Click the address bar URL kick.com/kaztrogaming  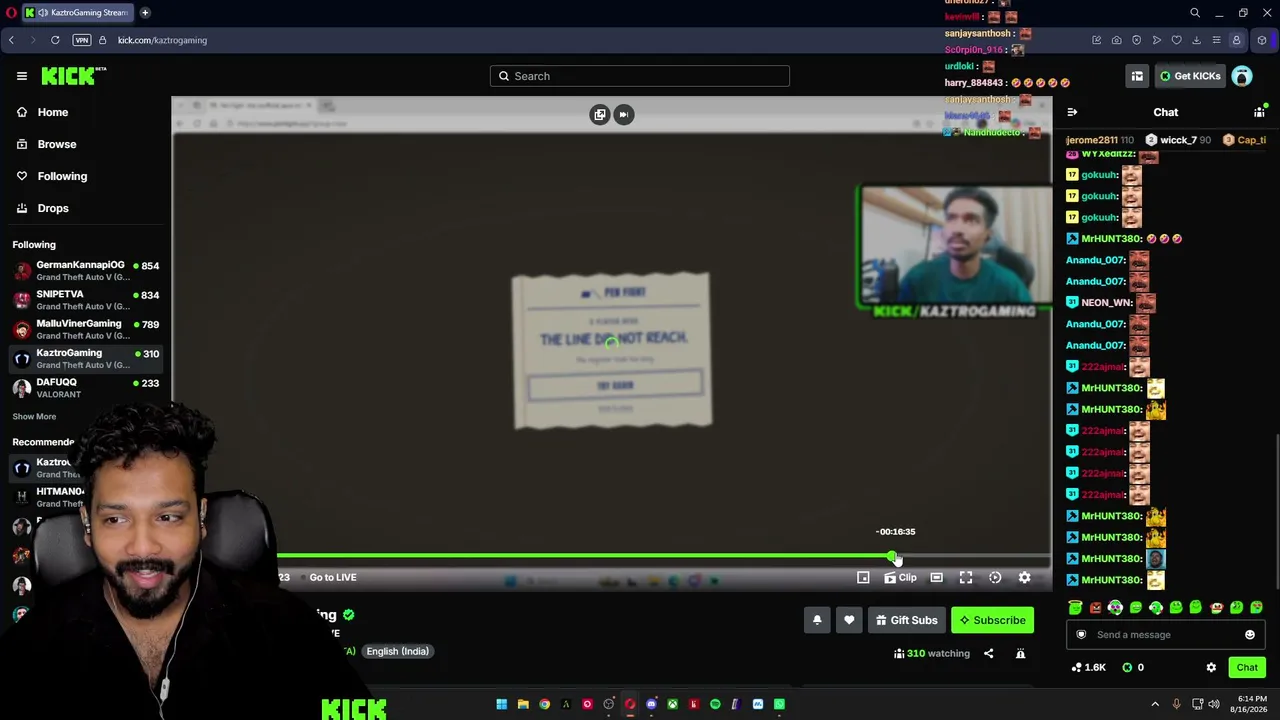click(x=162, y=40)
